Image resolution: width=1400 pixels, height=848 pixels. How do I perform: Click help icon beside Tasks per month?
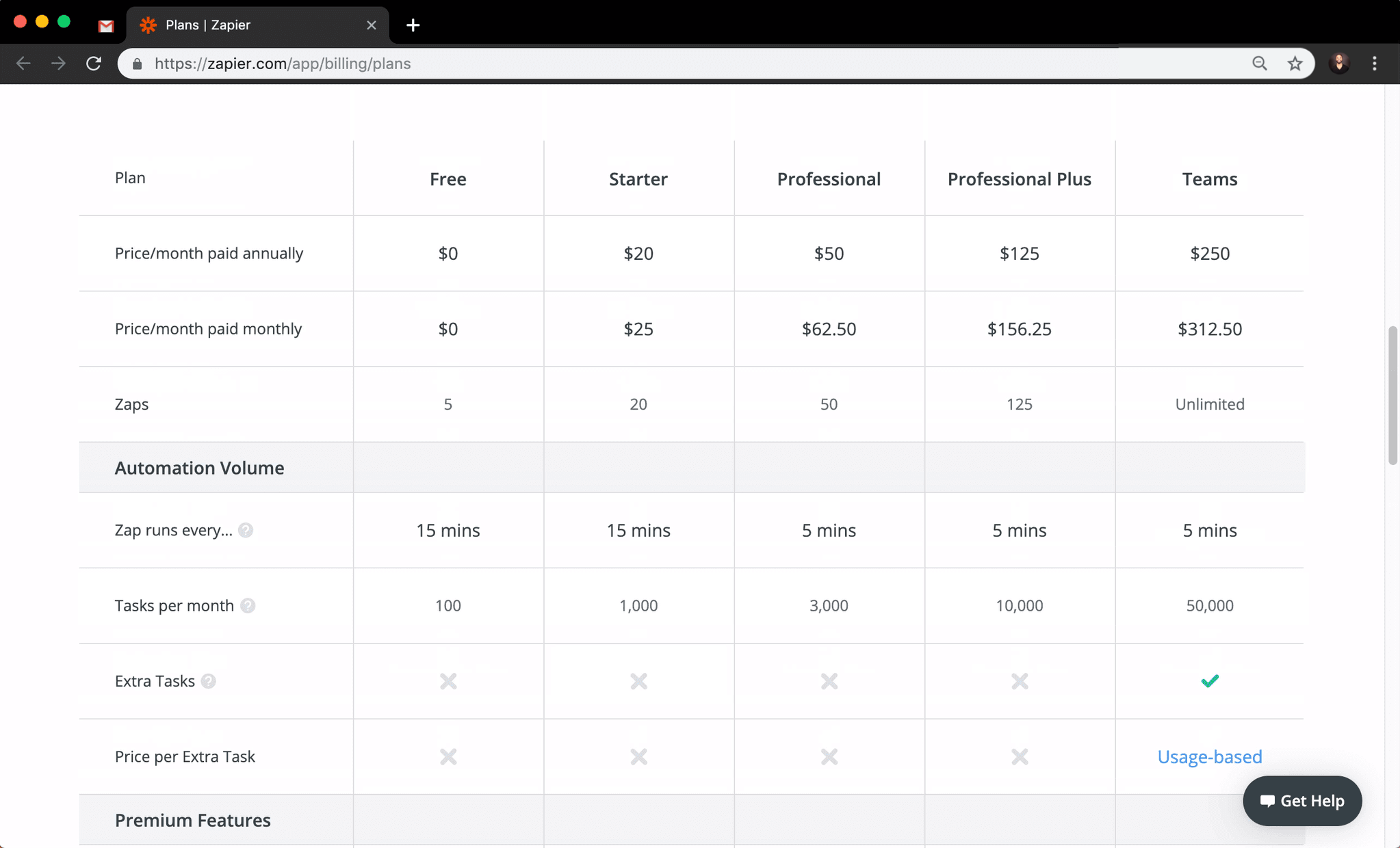[x=248, y=605]
